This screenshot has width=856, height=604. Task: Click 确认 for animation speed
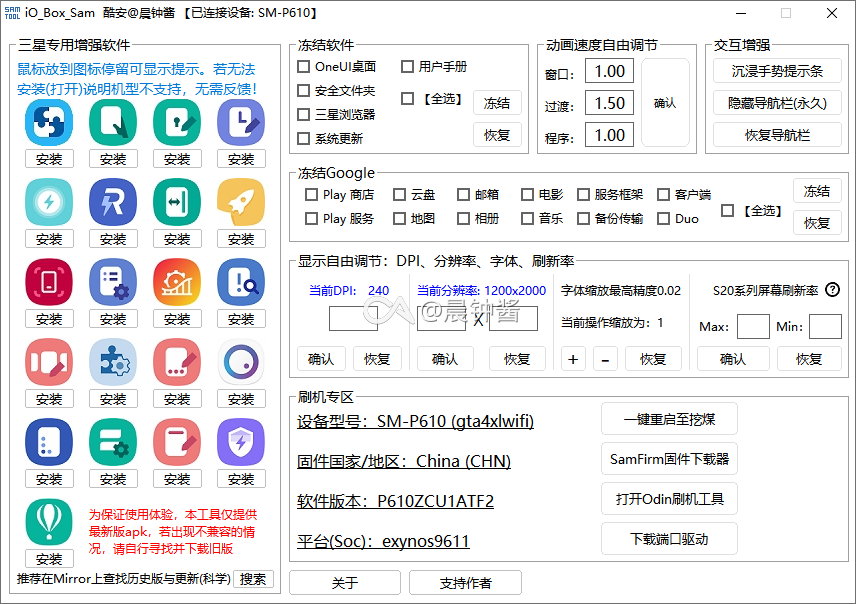pos(665,103)
